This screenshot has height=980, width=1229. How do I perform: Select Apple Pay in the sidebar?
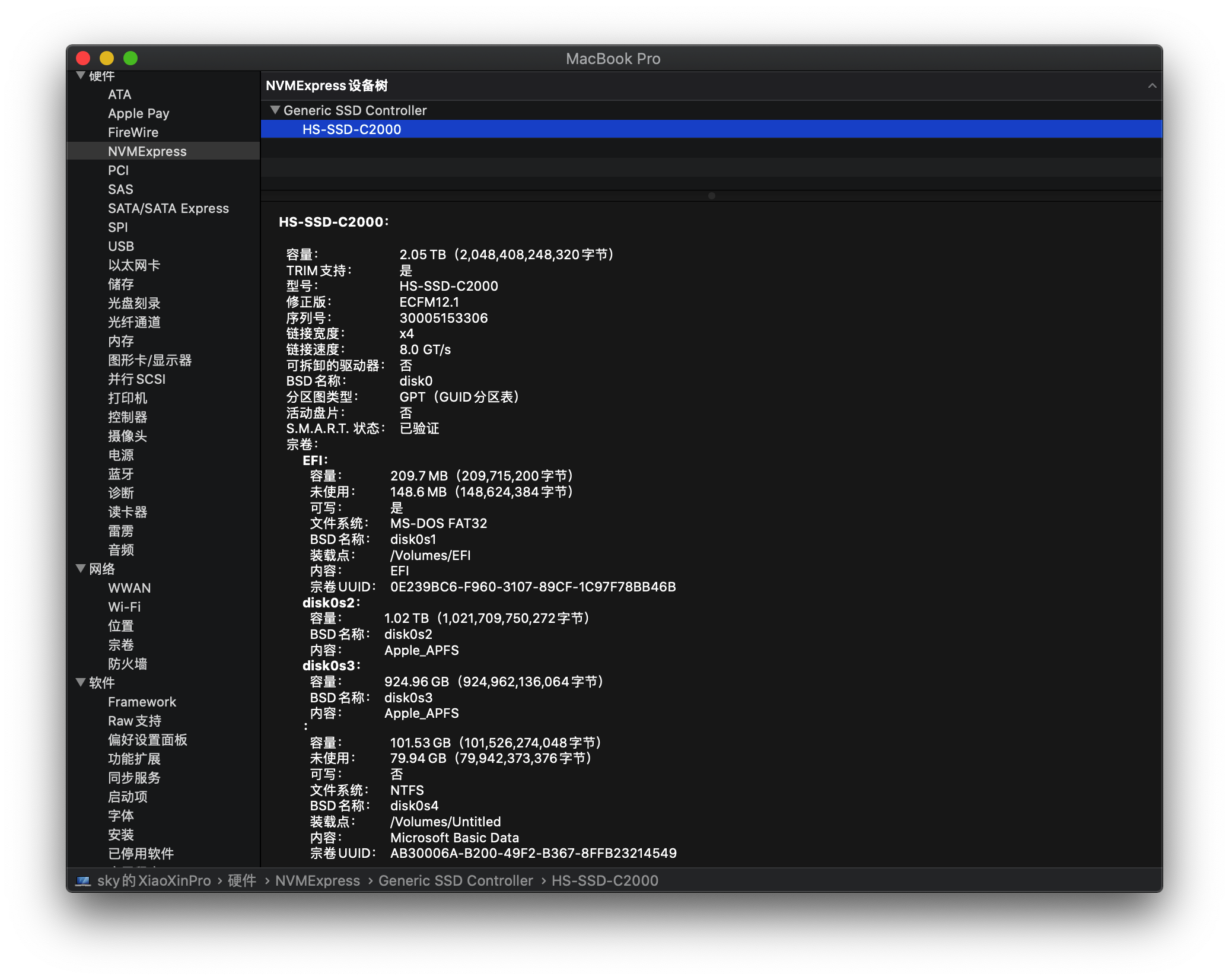[139, 113]
